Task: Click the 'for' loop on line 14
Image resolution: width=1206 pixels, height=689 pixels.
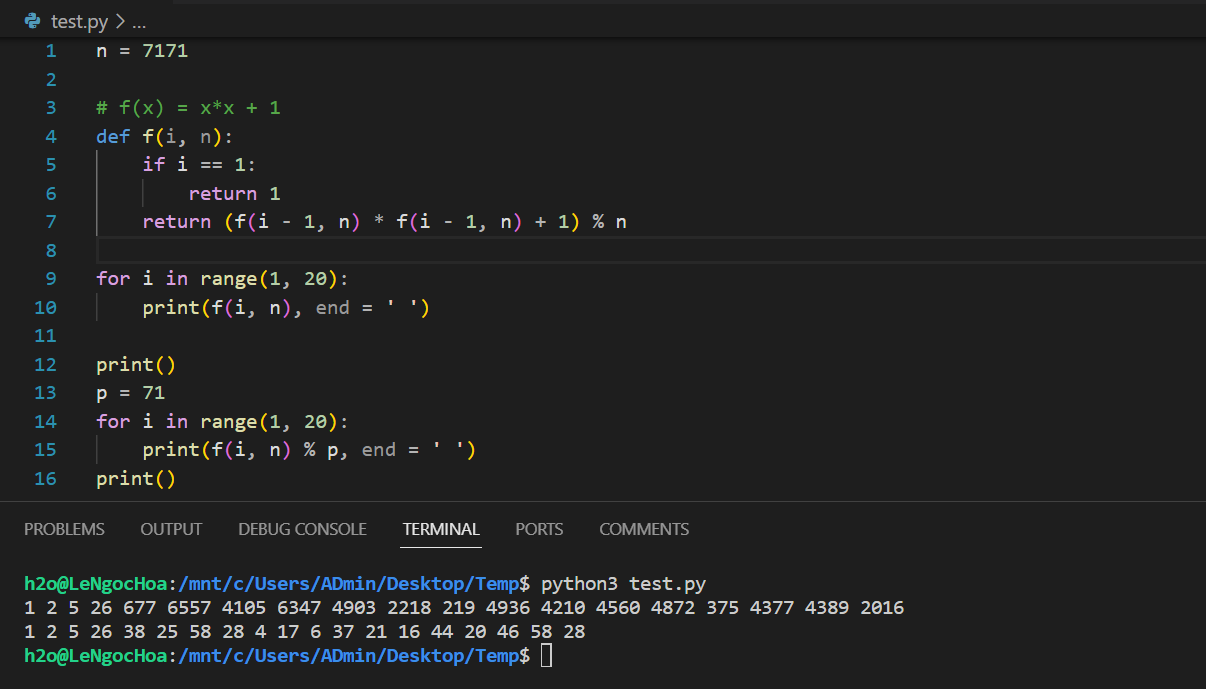Action: [223, 421]
